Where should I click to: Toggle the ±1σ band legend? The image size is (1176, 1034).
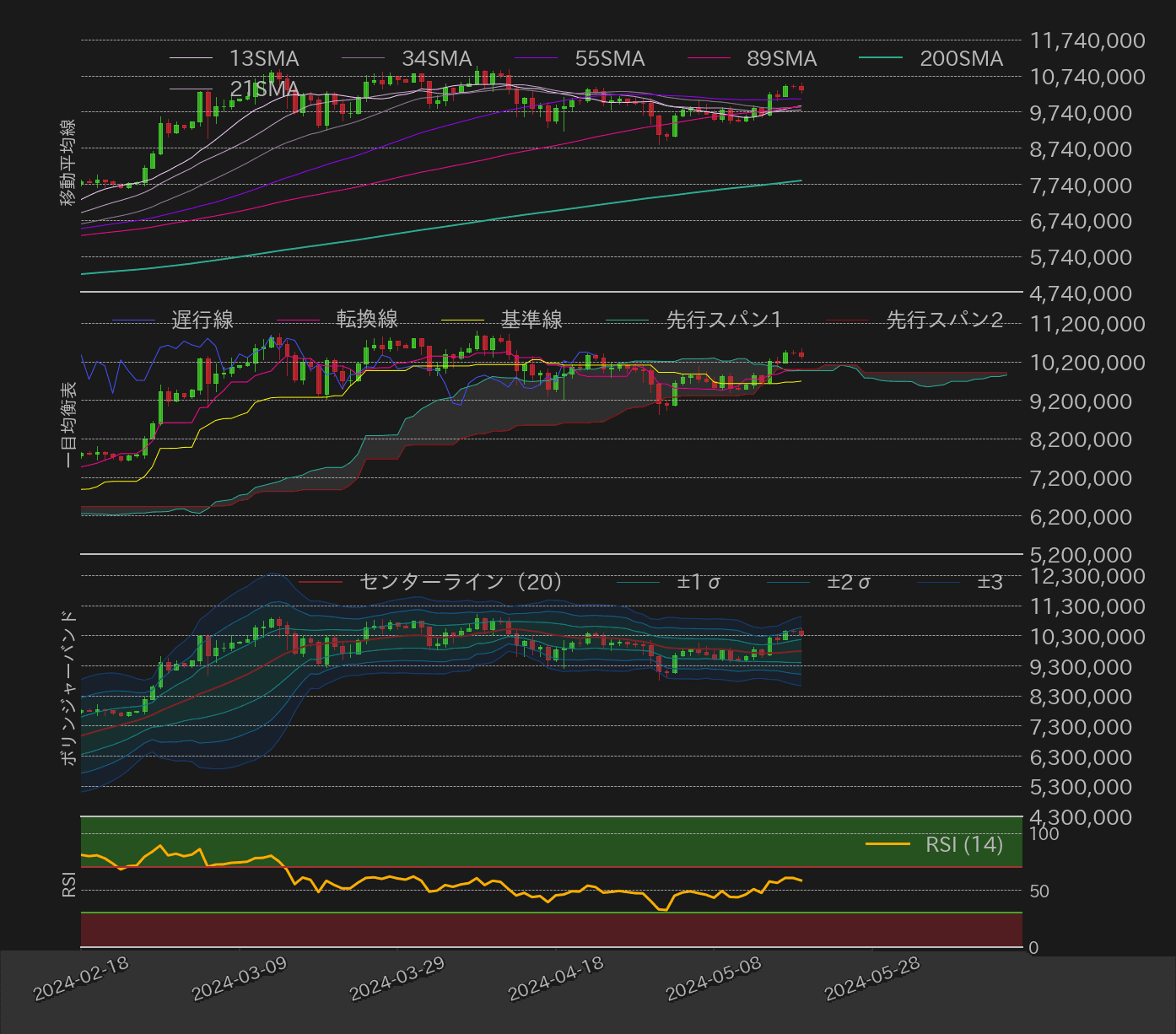701,581
